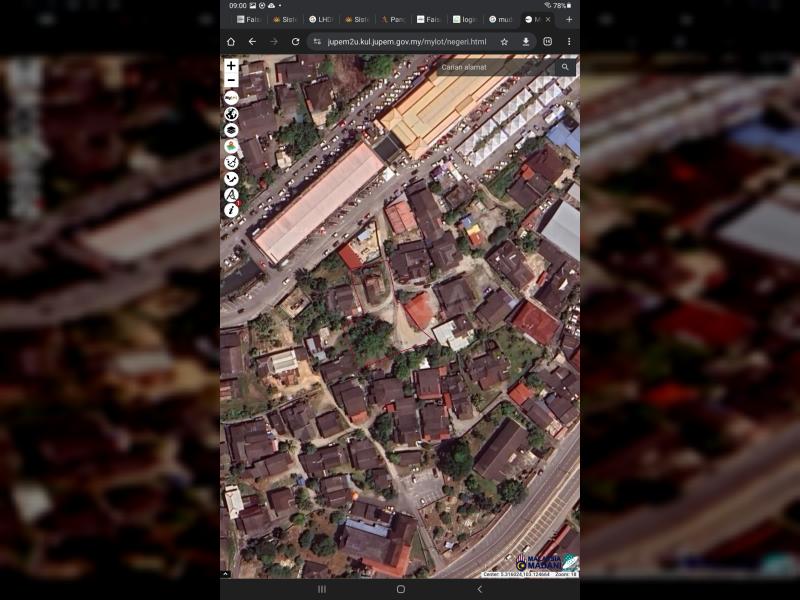Open the browser three-dot menu
This screenshot has width=800, height=600.
point(569,42)
